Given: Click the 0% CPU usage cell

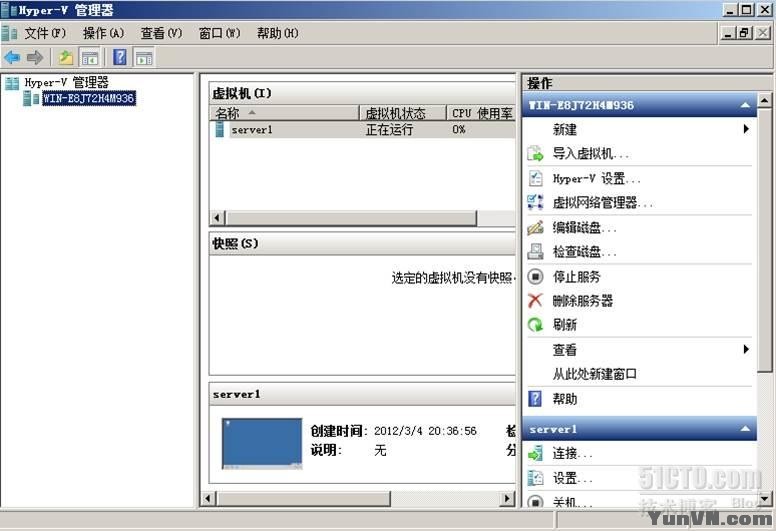Looking at the screenshot, I should 459,130.
